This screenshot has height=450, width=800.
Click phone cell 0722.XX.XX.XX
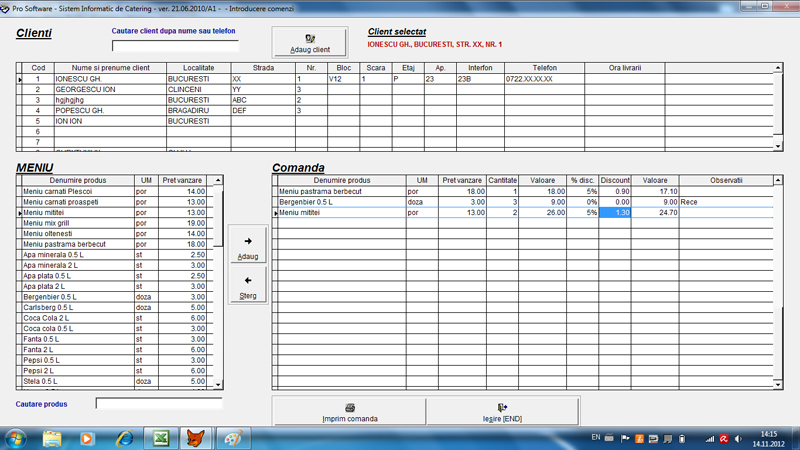click(544, 79)
